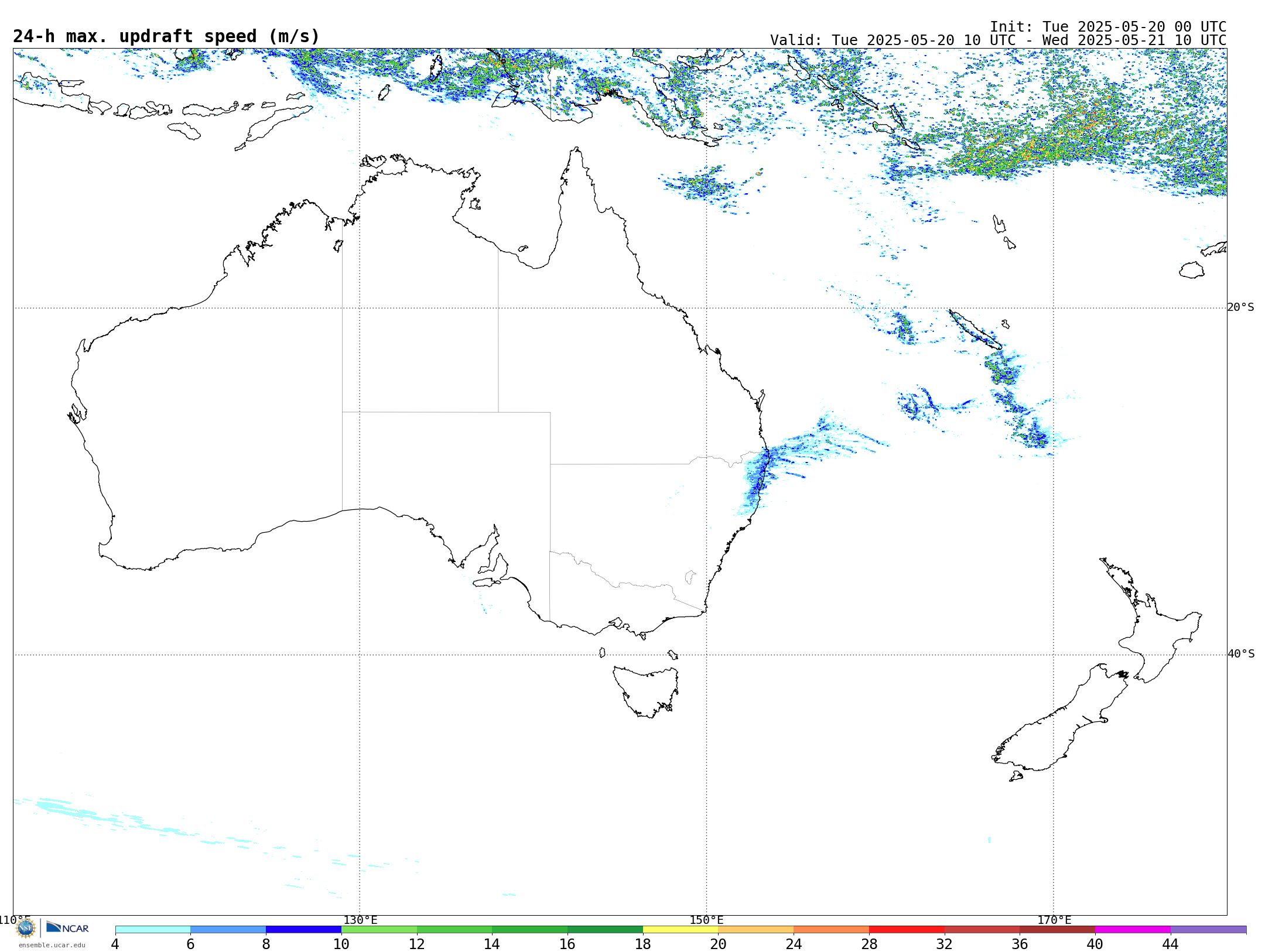Viewport: 1265px width, 952px height.
Task: Click the colorbar tick label '24'
Action: (794, 944)
